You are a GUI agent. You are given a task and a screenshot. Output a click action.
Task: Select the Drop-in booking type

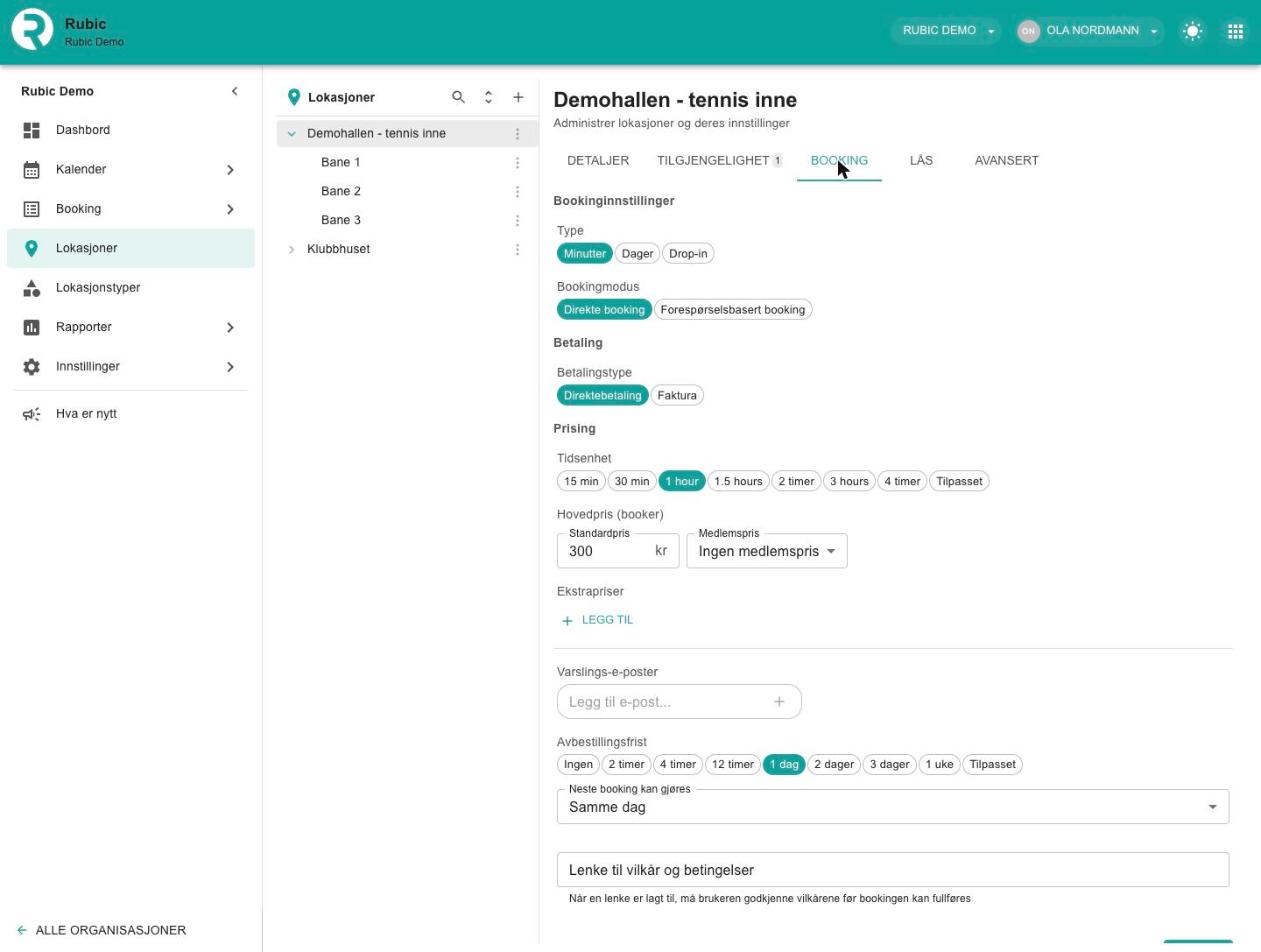[x=688, y=254]
